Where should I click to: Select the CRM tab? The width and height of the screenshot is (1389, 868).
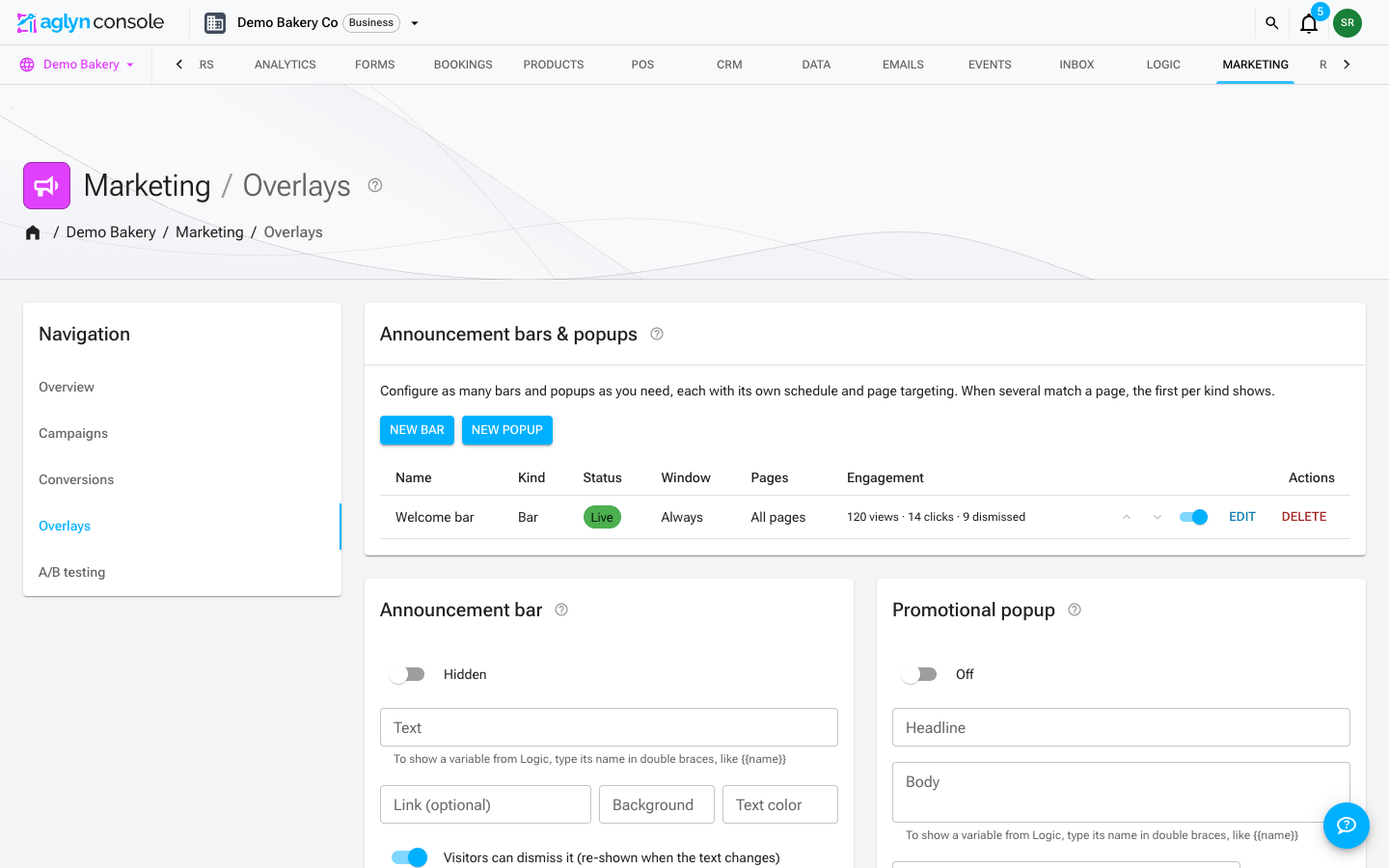(729, 65)
